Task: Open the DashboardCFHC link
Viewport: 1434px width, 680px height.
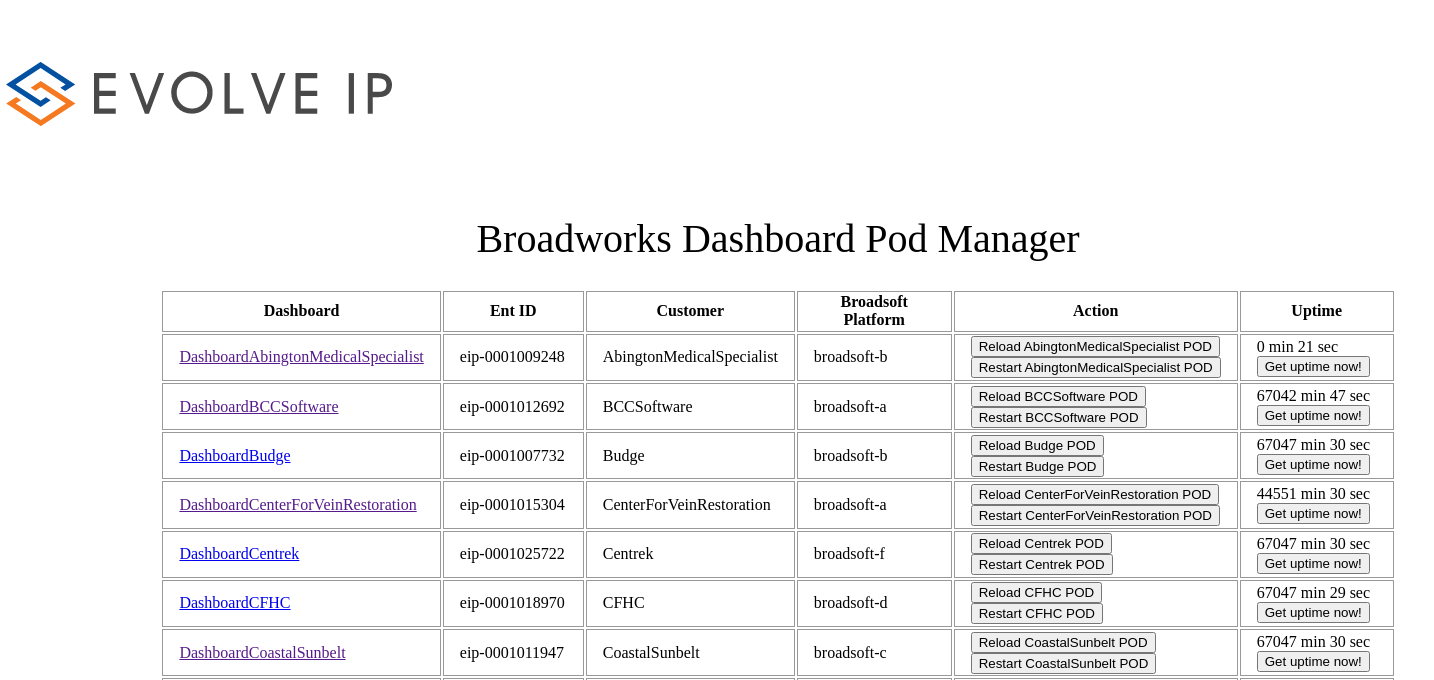Action: (x=235, y=603)
